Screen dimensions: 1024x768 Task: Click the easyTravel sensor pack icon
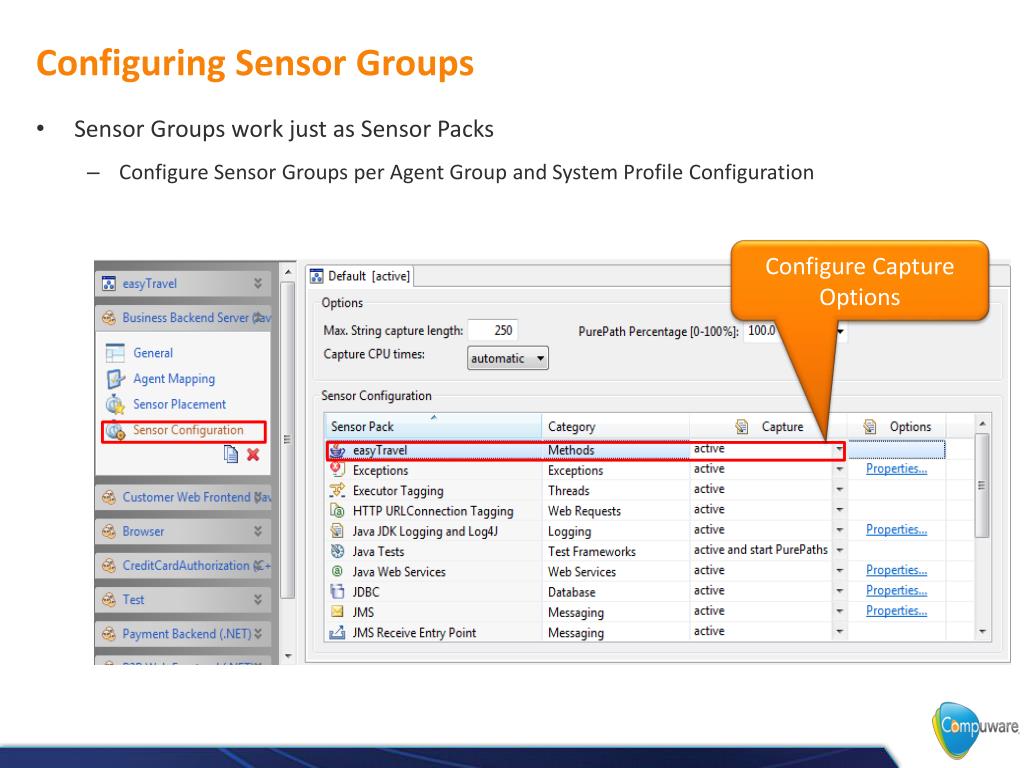[x=337, y=451]
